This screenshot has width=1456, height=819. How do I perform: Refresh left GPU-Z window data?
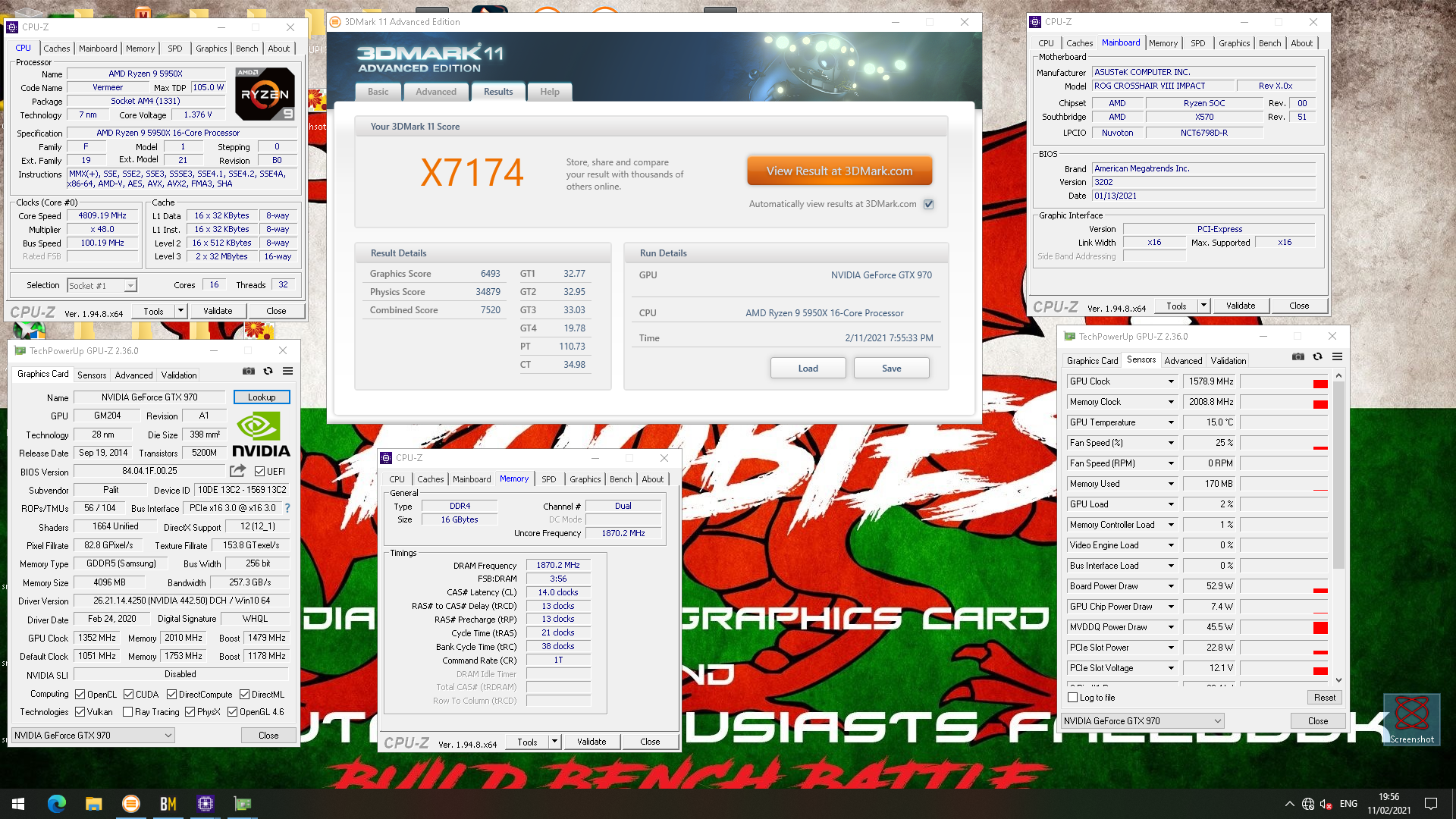(x=268, y=371)
